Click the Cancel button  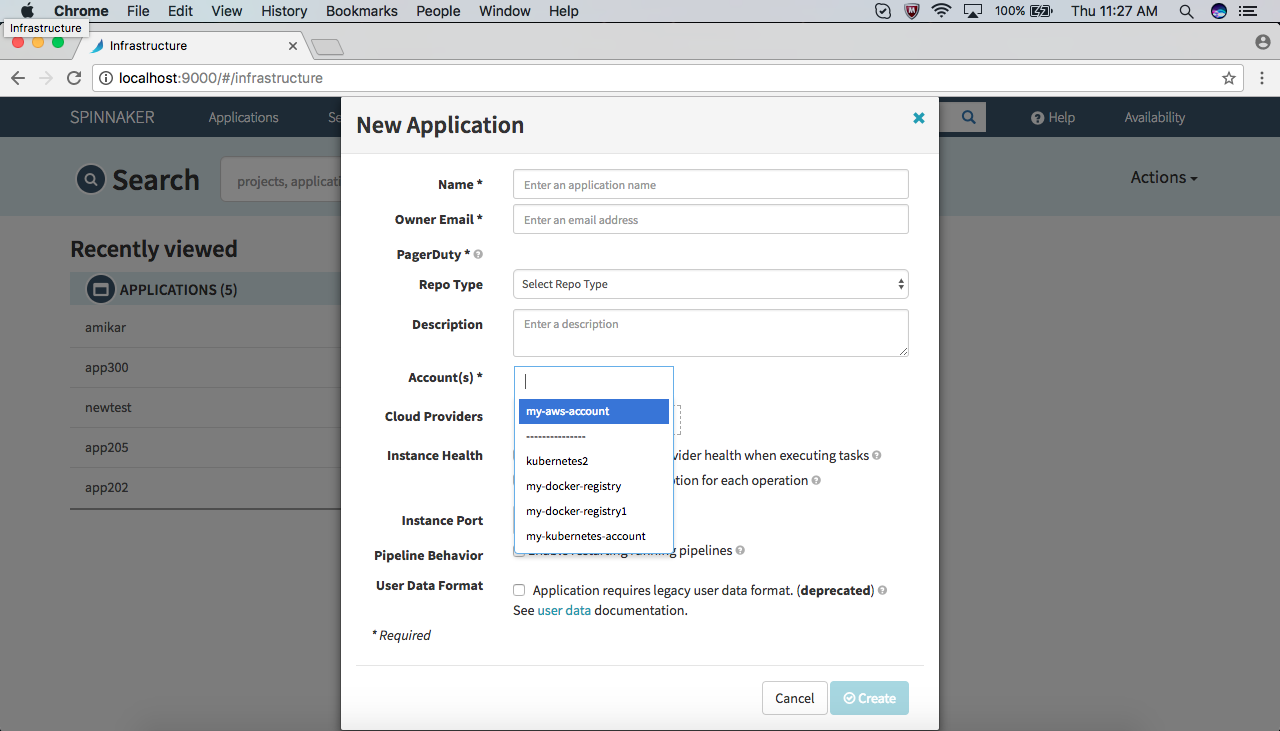coord(795,698)
